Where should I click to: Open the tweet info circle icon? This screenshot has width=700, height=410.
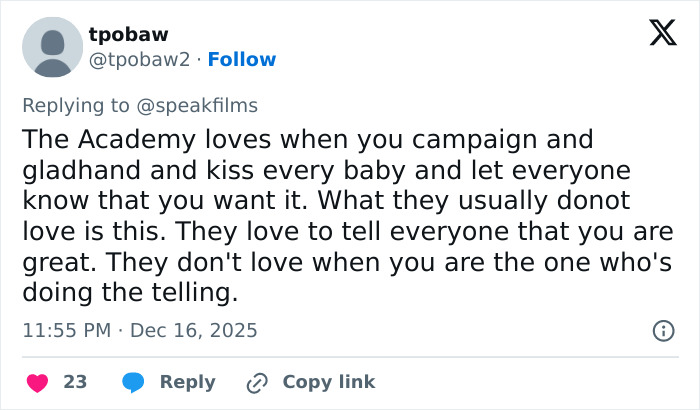(x=663, y=330)
